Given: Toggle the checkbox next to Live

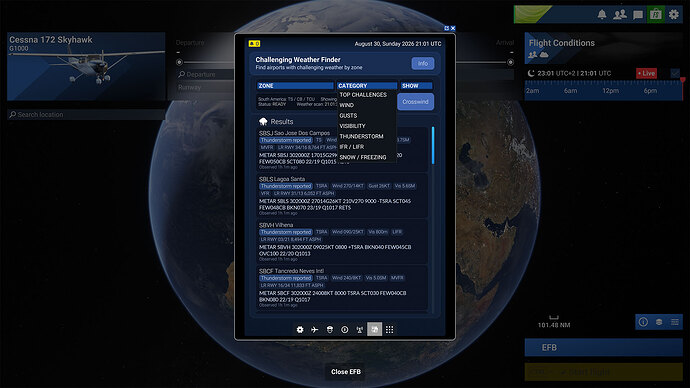Looking at the screenshot, I should [675, 73].
